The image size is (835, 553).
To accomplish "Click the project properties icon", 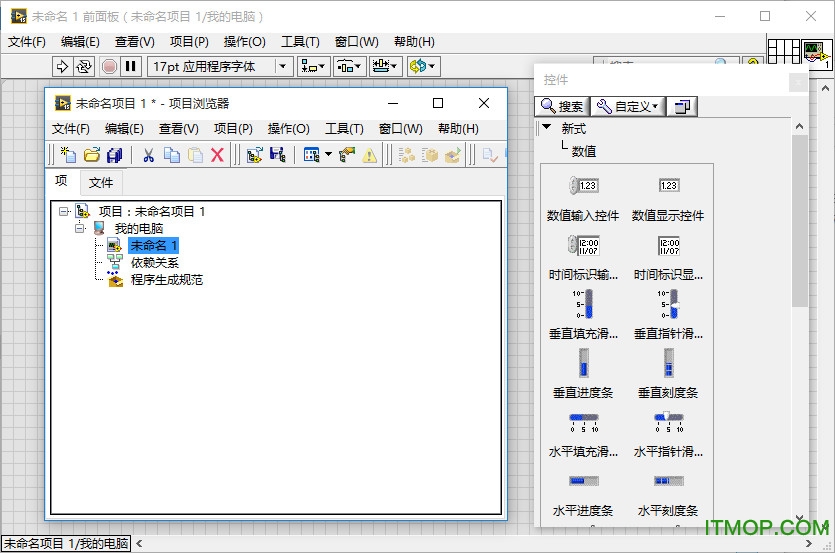I will 347,155.
